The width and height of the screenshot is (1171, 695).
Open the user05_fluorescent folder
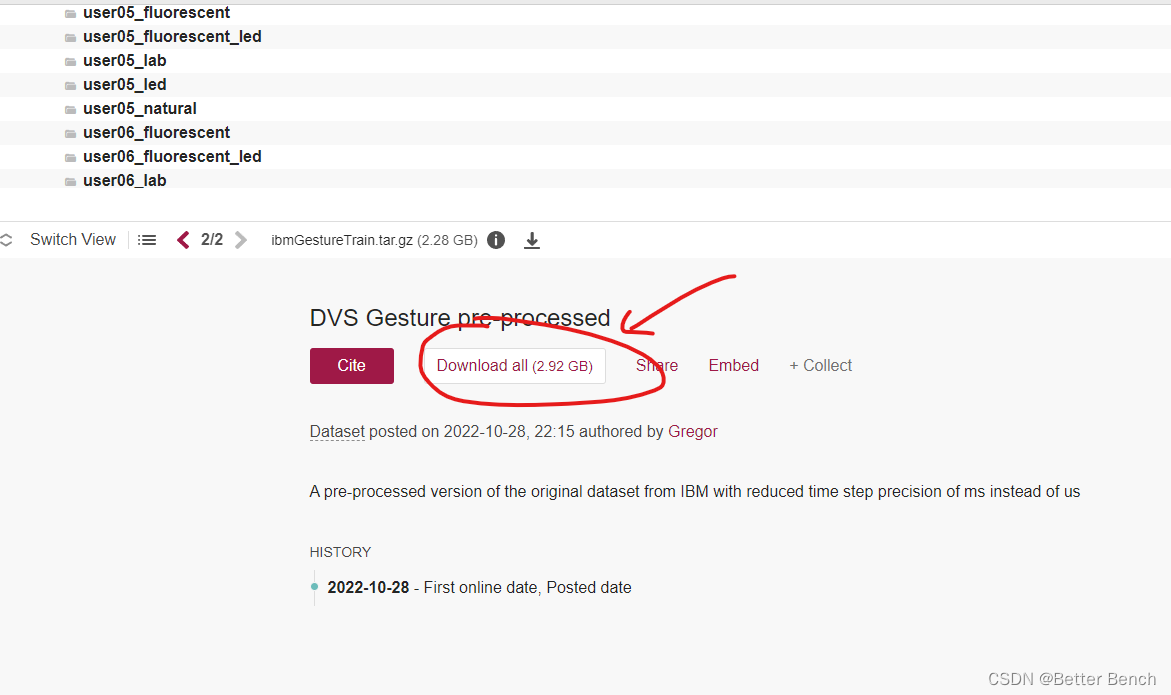[156, 13]
